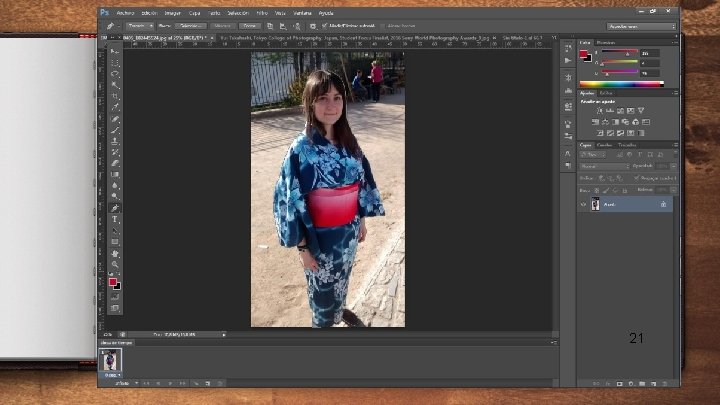Open the Filtro menu

click(262, 13)
